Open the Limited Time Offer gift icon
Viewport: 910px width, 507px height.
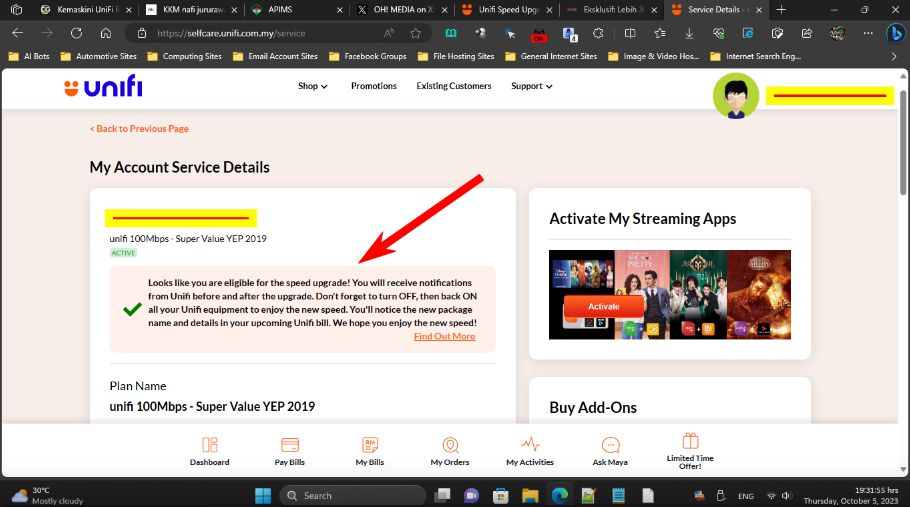690,451
